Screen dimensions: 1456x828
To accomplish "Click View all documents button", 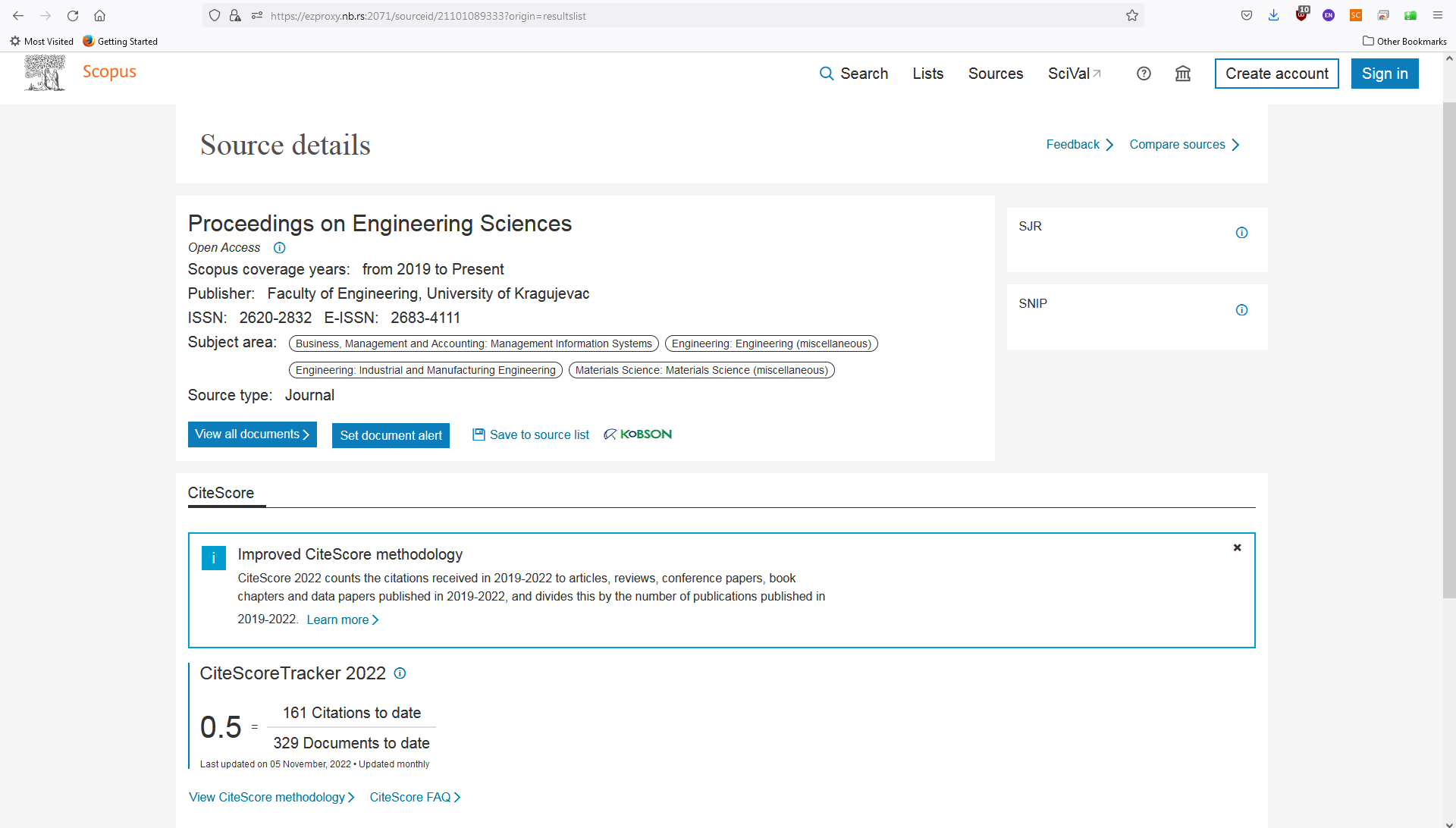I will pos(252,434).
